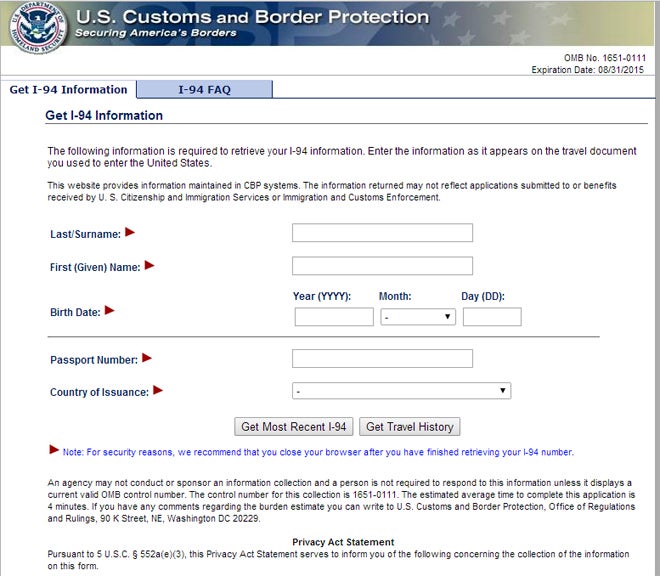This screenshot has height=576, width=660.
Task: Click red arrow beside Passport Number label
Action: click(x=147, y=358)
